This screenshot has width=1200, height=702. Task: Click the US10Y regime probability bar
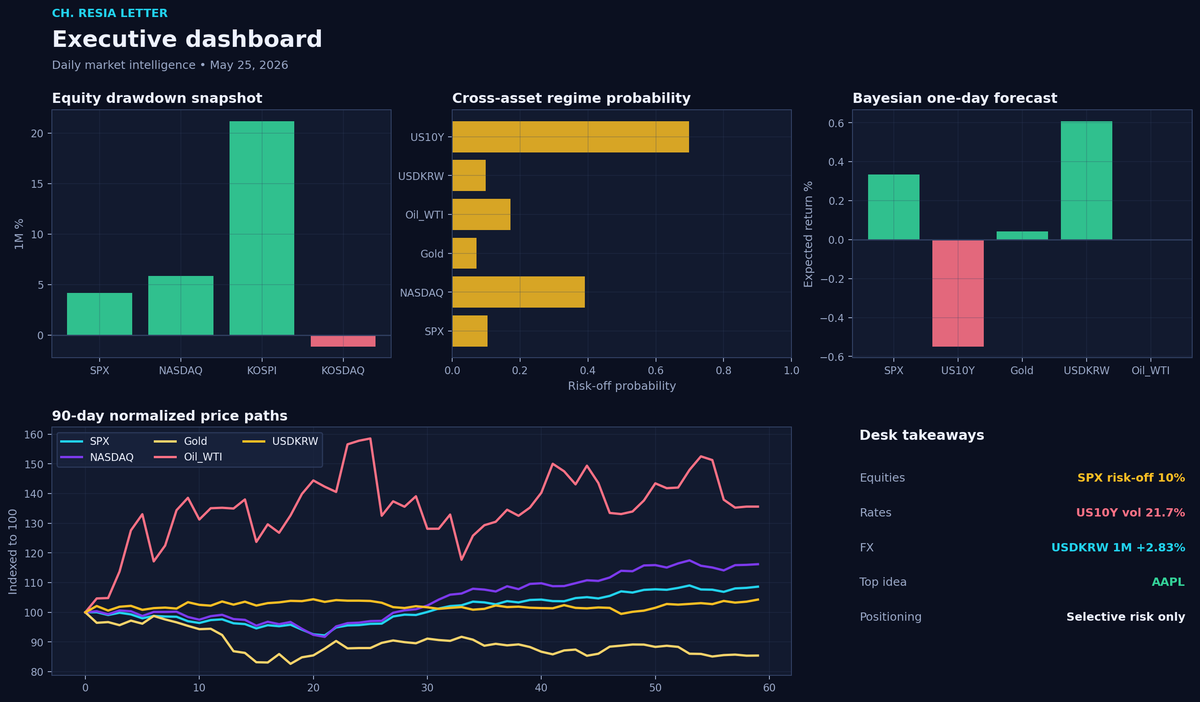click(x=570, y=137)
